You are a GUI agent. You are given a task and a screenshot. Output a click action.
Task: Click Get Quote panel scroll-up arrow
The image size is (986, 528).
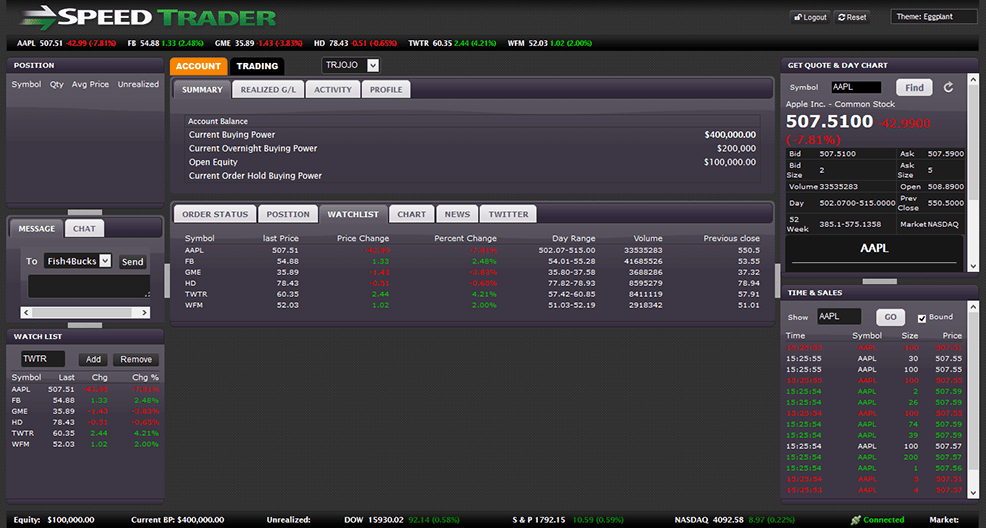[973, 82]
